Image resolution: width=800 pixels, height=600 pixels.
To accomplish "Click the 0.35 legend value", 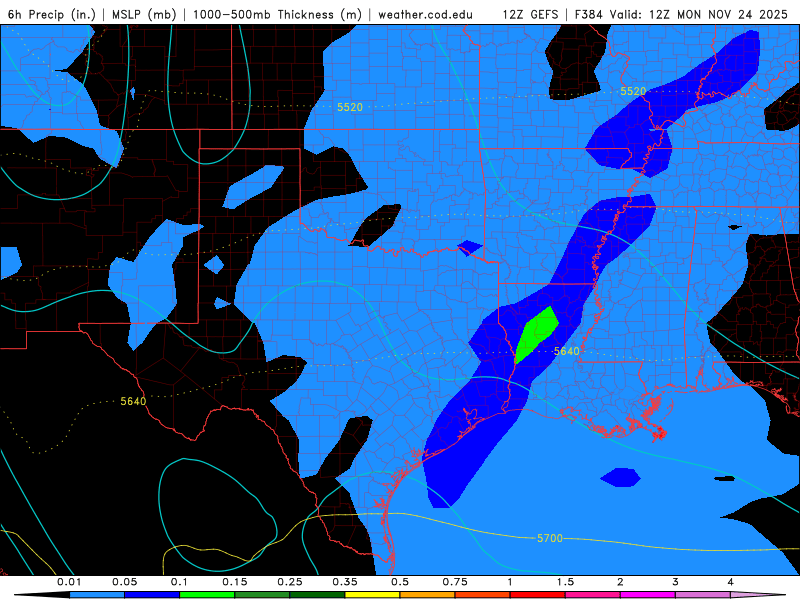I will click(x=345, y=582).
